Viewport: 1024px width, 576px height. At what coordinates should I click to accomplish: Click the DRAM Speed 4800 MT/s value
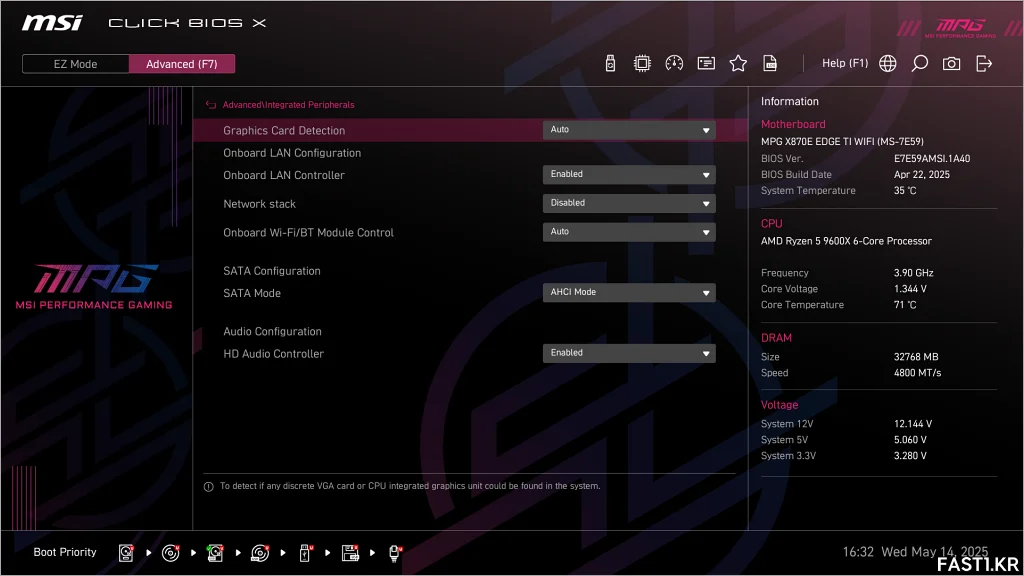point(918,373)
